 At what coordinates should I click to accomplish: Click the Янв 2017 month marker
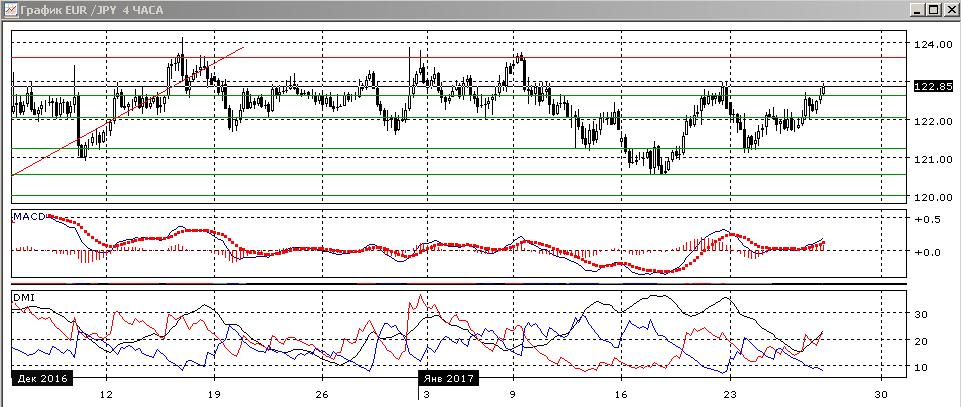449,378
